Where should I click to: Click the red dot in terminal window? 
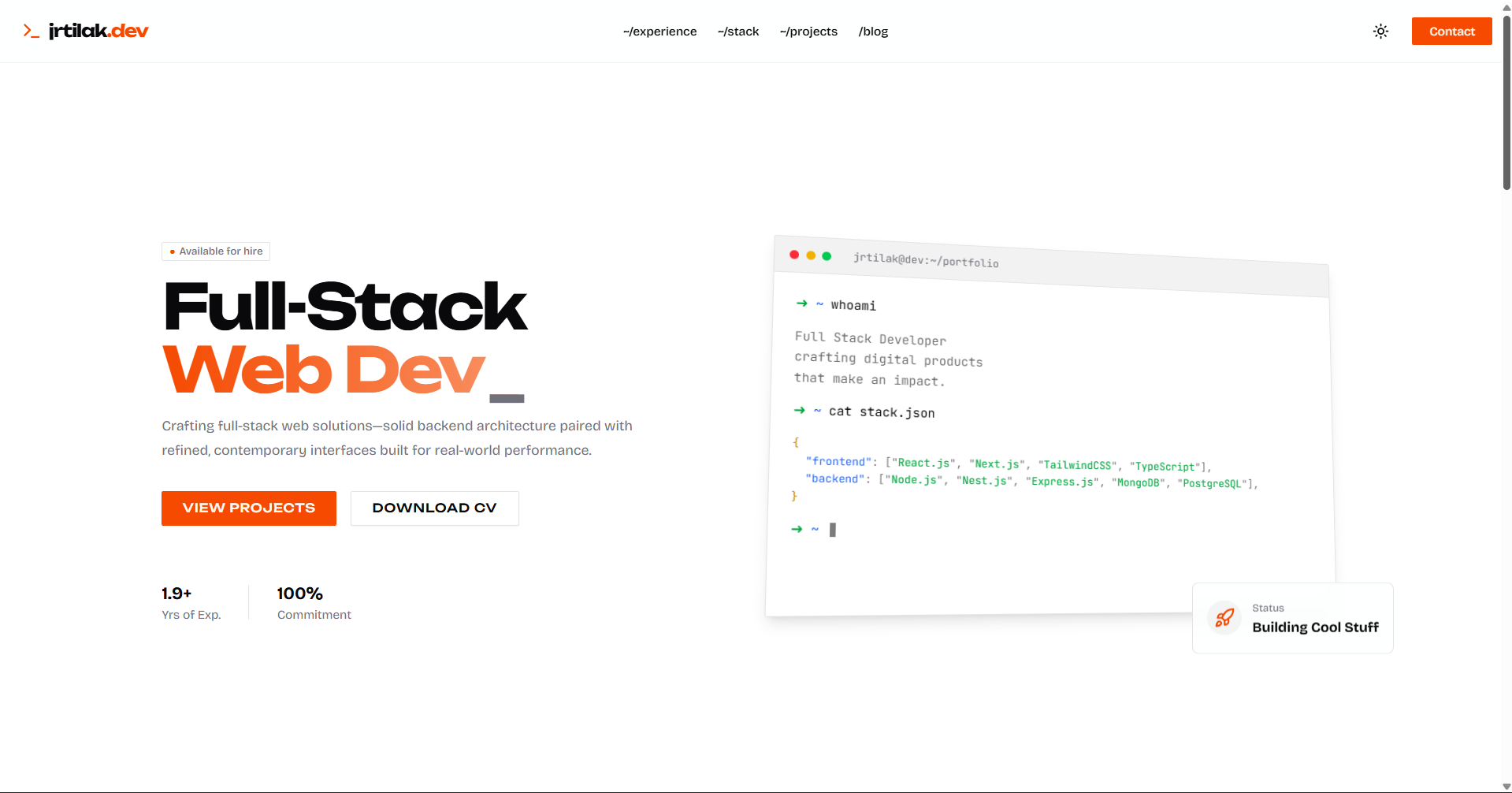(794, 255)
